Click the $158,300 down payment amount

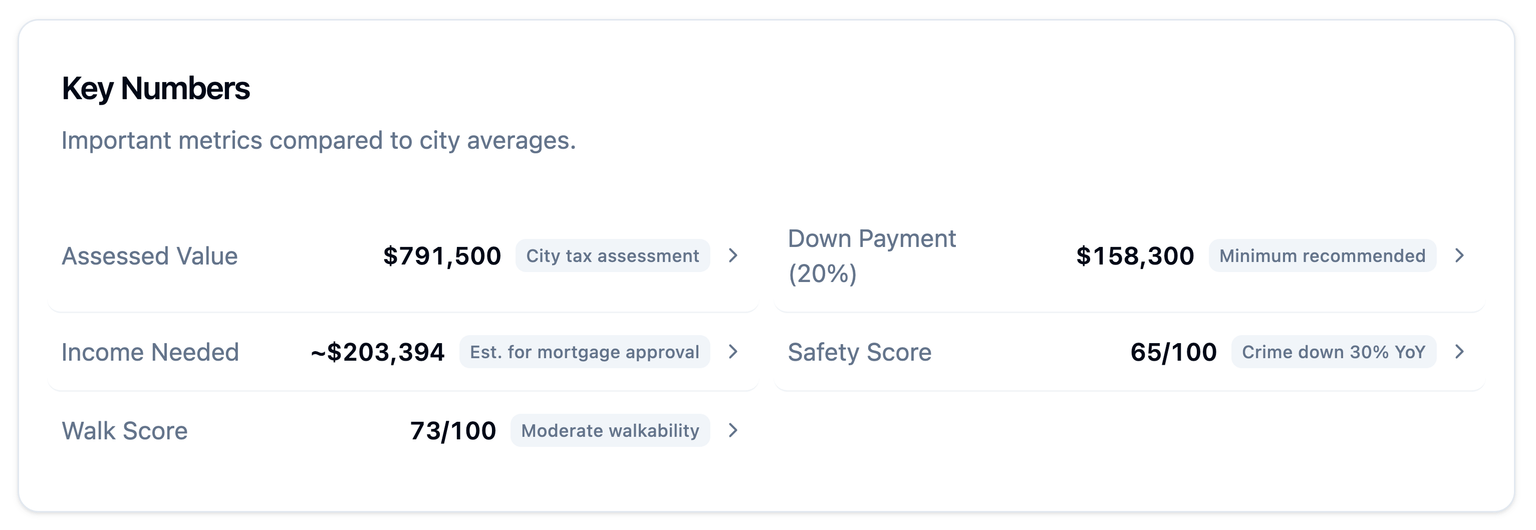click(1135, 256)
